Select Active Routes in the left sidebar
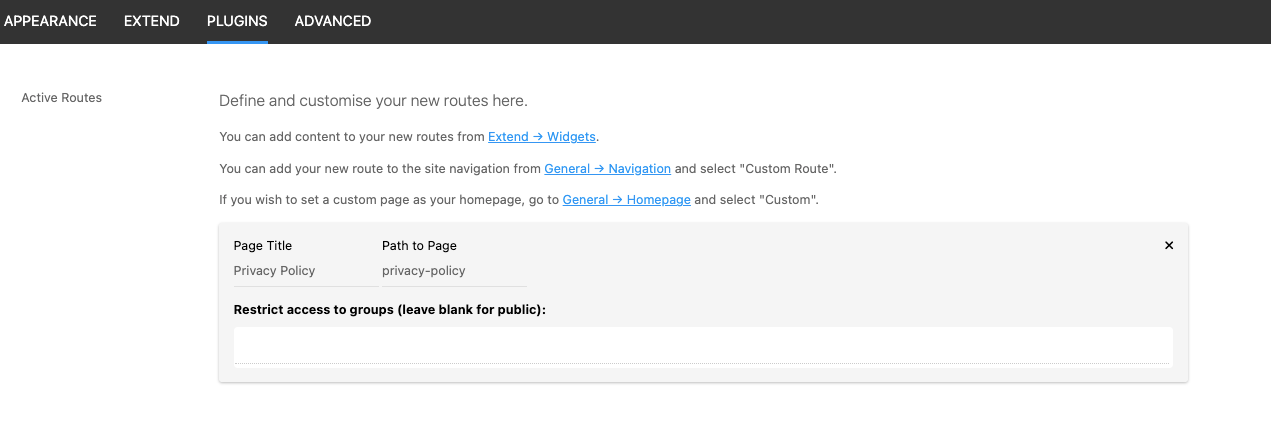Screen dimensions: 1271x438 click(62, 98)
